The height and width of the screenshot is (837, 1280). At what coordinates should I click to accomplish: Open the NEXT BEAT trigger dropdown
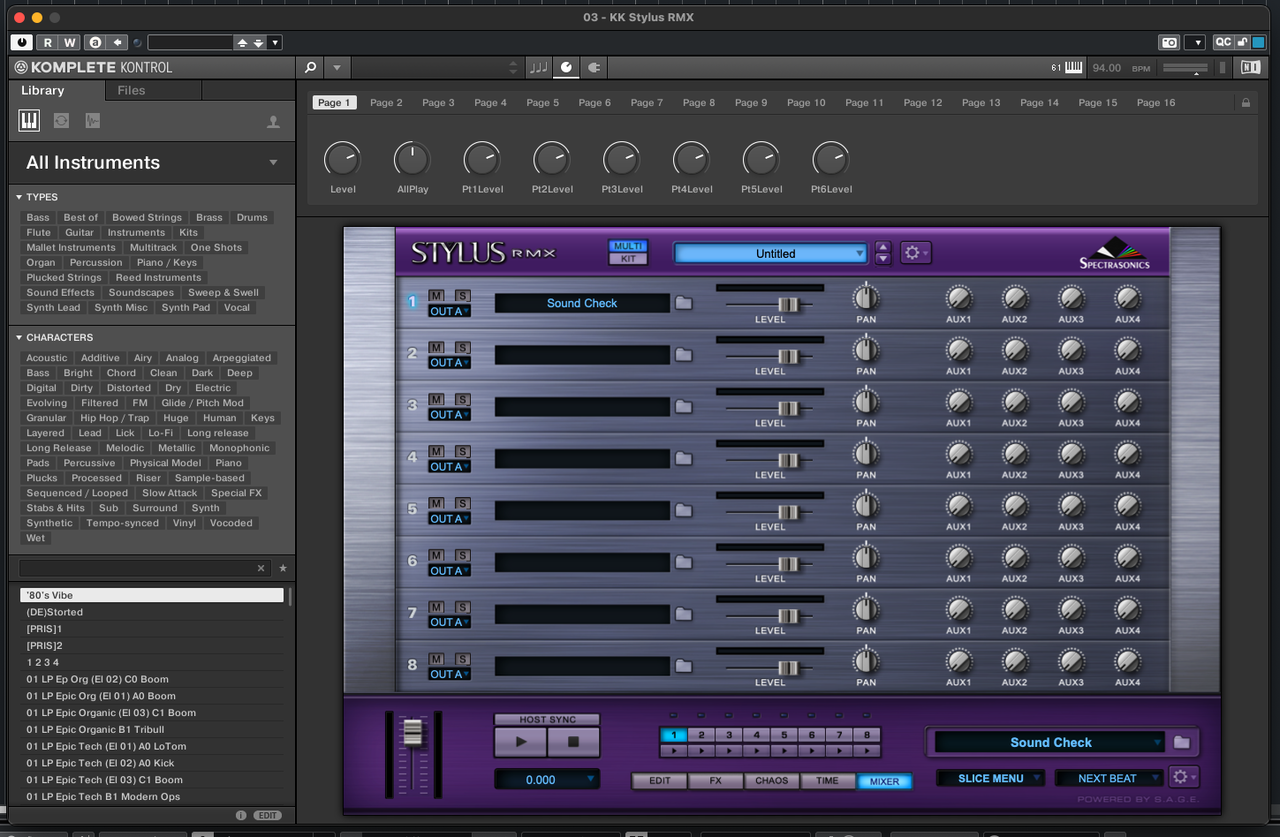coord(1107,778)
